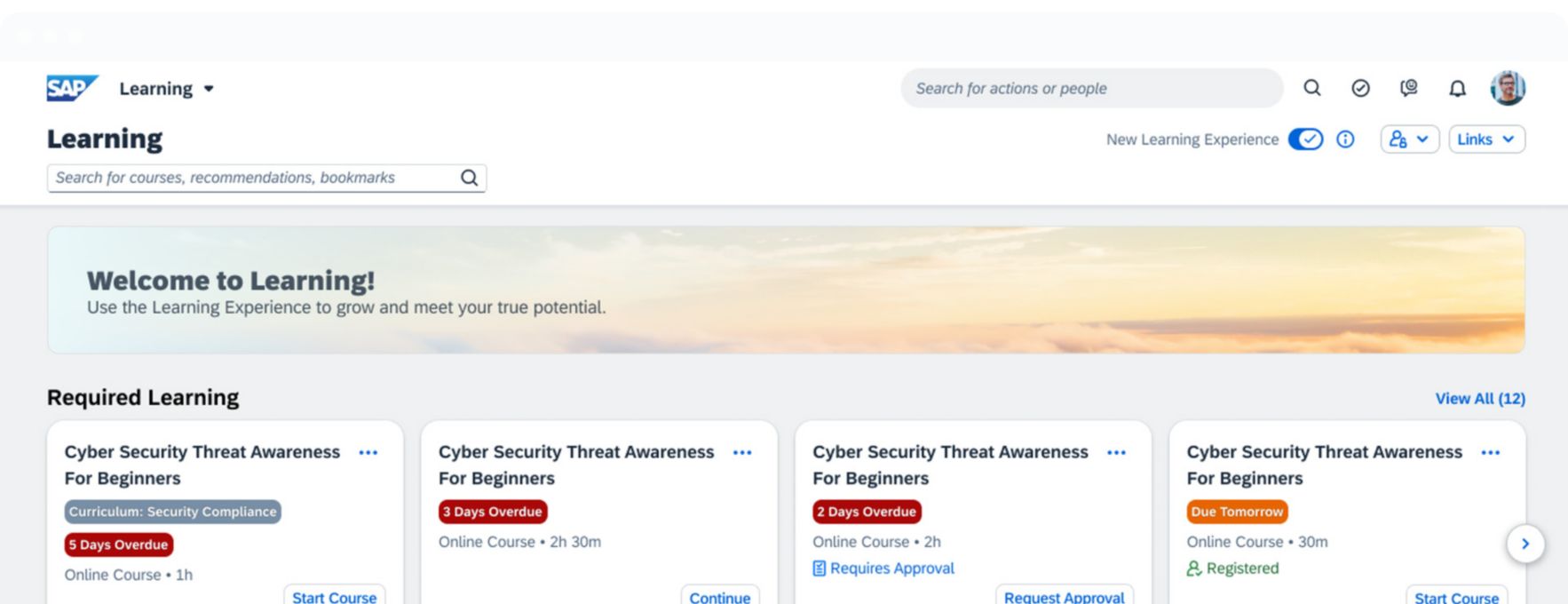This screenshot has height=604, width=1568.
Task: Expand the Learning module dropdown
Action: click(167, 89)
